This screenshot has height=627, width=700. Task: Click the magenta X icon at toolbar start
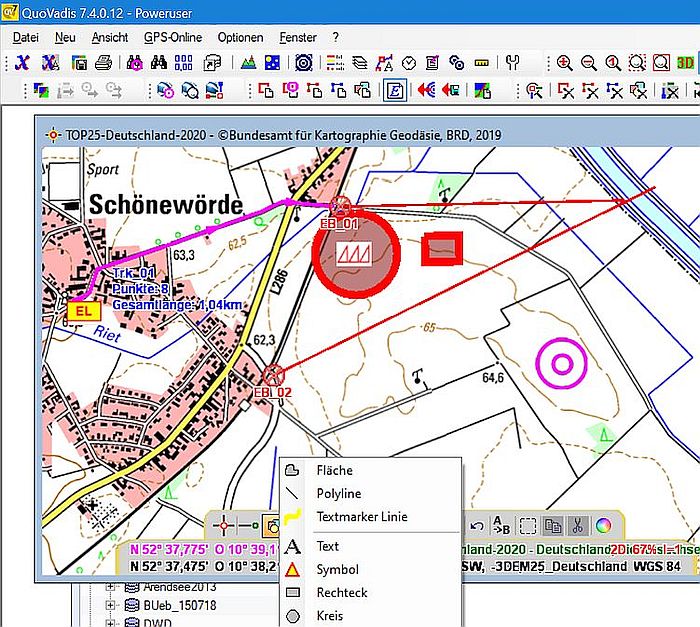click(21, 63)
